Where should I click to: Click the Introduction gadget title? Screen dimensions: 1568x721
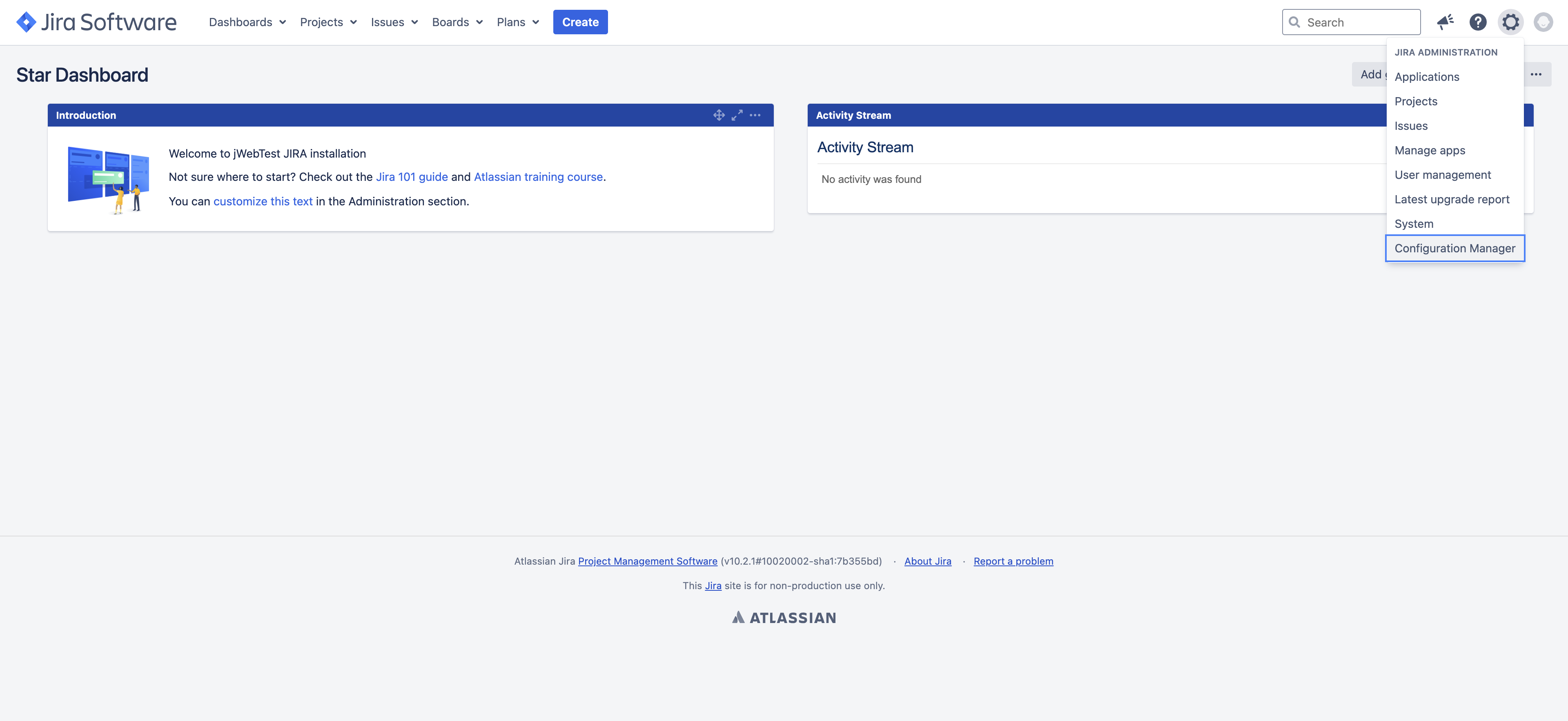point(86,115)
